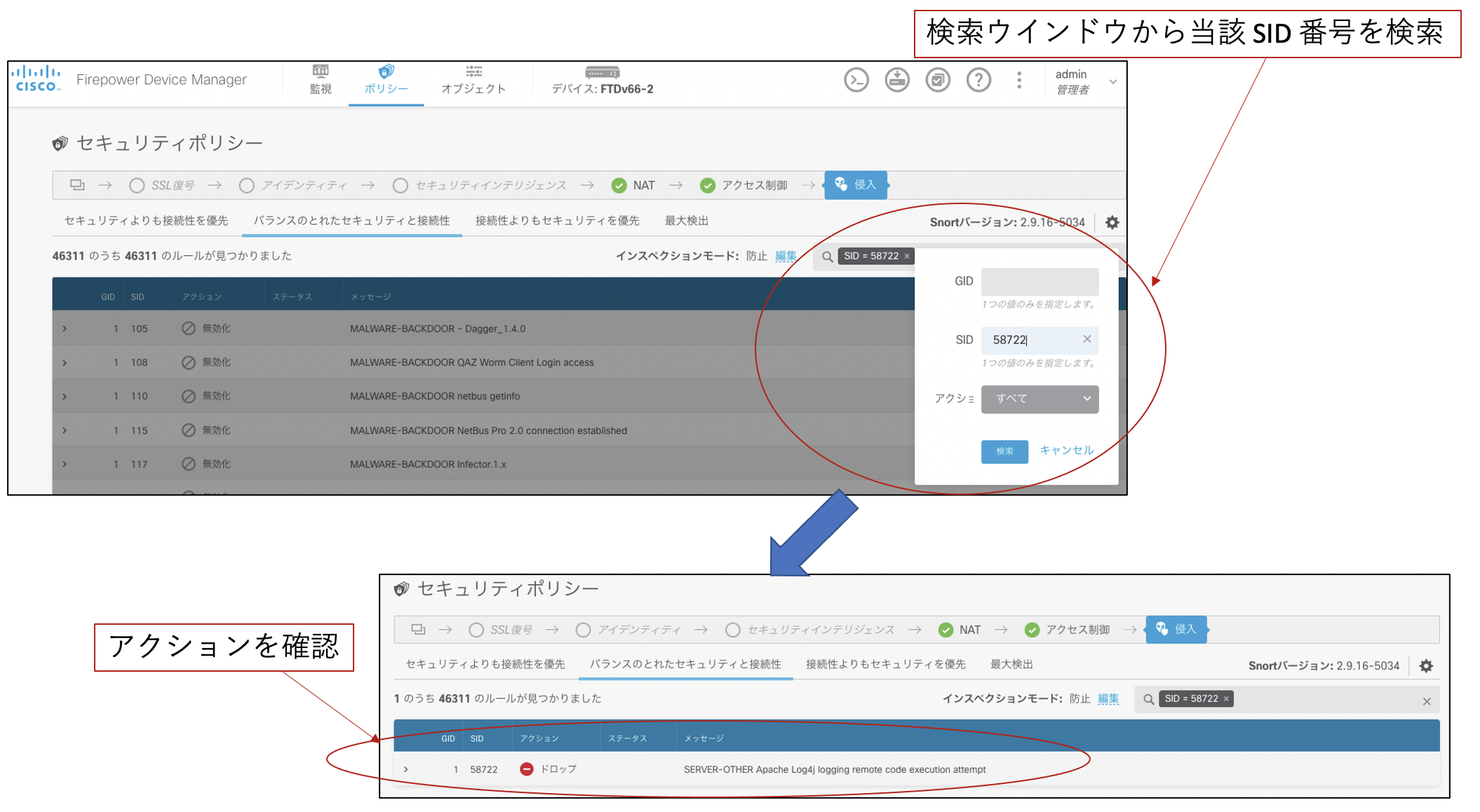This screenshot has width=1480, height=812.
Task: Open the three-dot more options menu
Action: pos(1018,80)
